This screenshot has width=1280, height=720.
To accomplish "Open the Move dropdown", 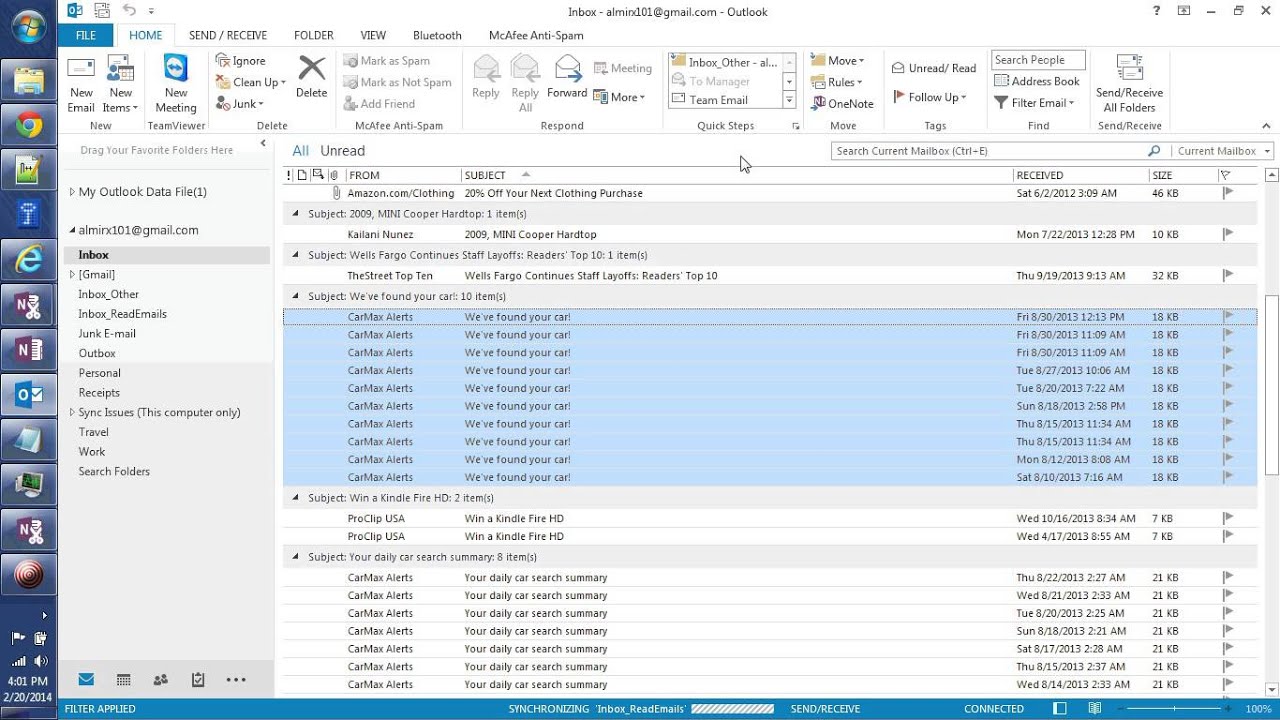I will click(x=838, y=61).
